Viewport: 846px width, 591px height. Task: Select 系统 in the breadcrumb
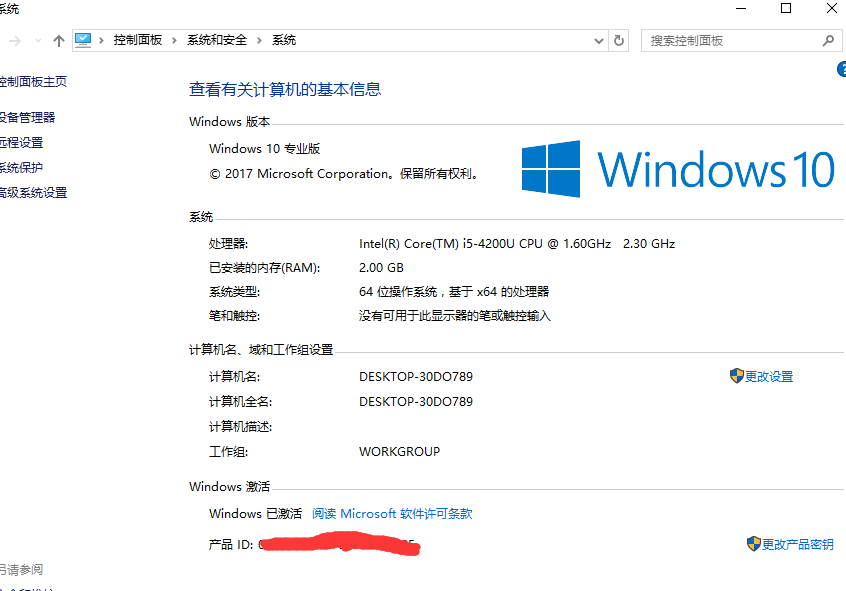[284, 40]
